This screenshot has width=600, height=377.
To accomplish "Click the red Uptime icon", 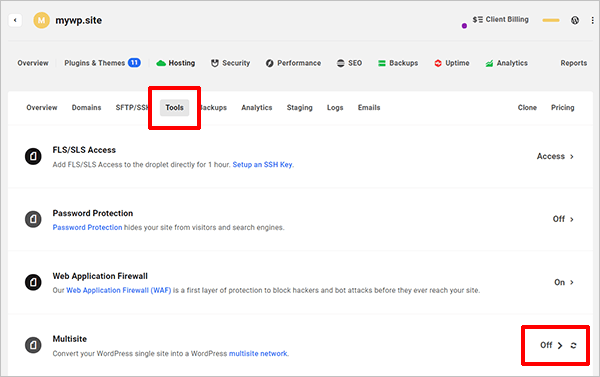I will point(438,63).
